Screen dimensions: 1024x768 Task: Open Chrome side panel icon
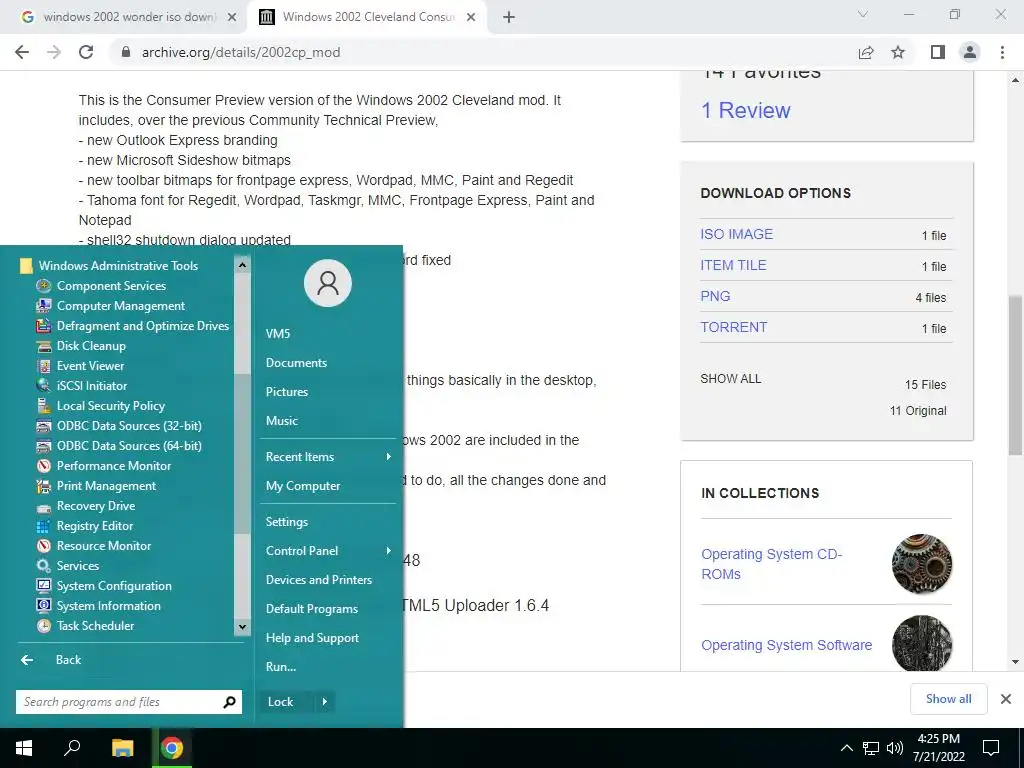[938, 52]
